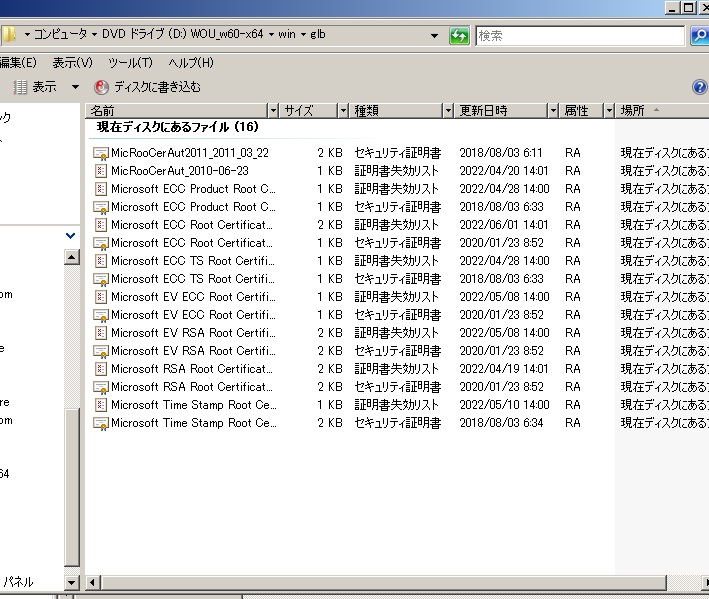Image resolution: width=709 pixels, height=599 pixels.
Task: Click inside the 検索 search field
Action: (580, 36)
